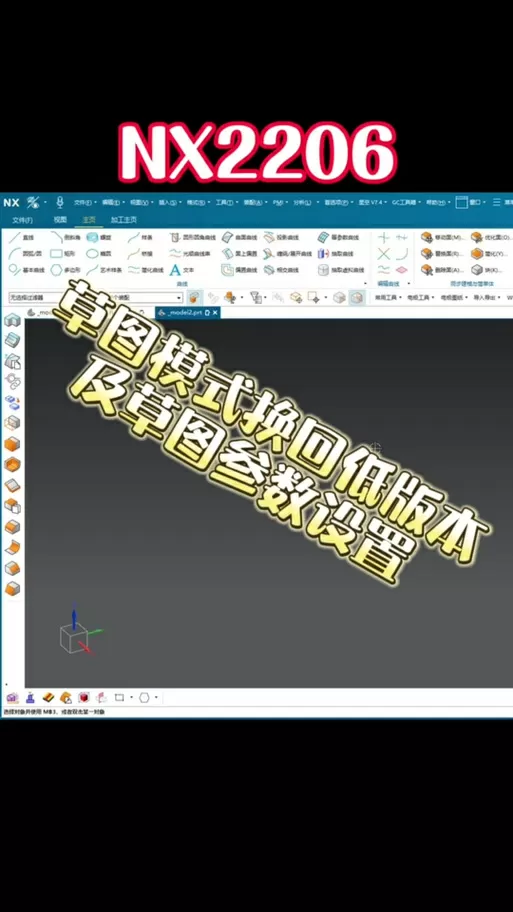Click the 相交曲线 intersection curve tool
This screenshot has height=912, width=513.
(x=281, y=270)
